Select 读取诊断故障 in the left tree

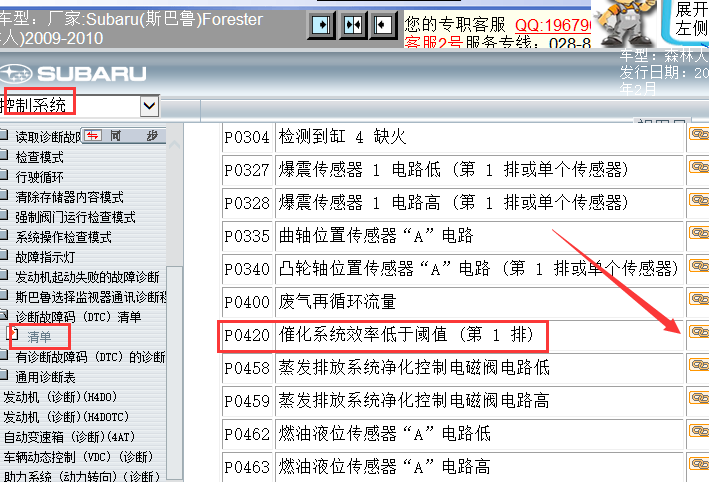pyautogui.click(x=48, y=137)
